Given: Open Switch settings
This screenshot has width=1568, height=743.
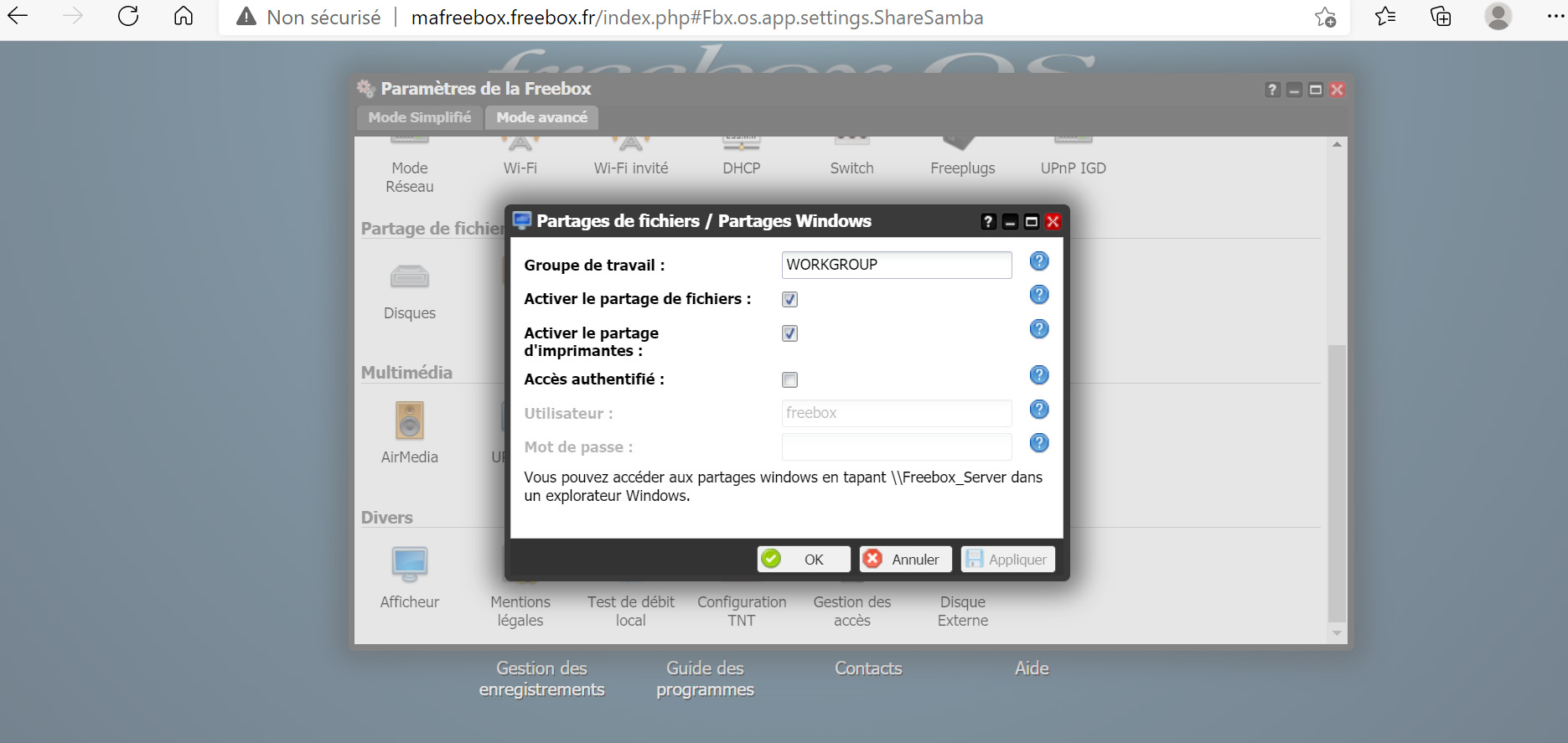Looking at the screenshot, I should [852, 168].
